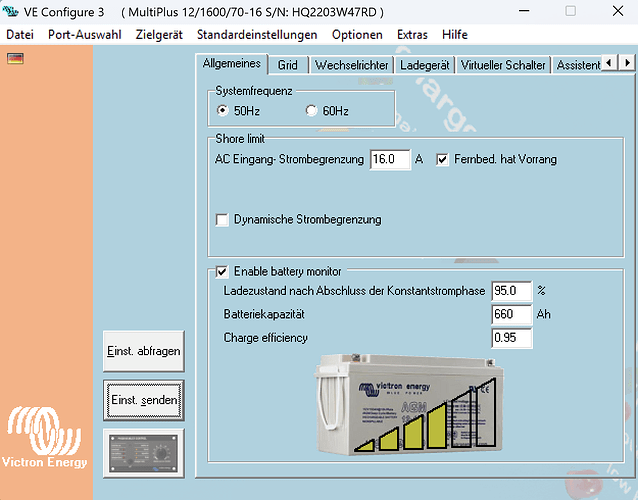
Task: Open the Extras menu
Action: click(412, 35)
